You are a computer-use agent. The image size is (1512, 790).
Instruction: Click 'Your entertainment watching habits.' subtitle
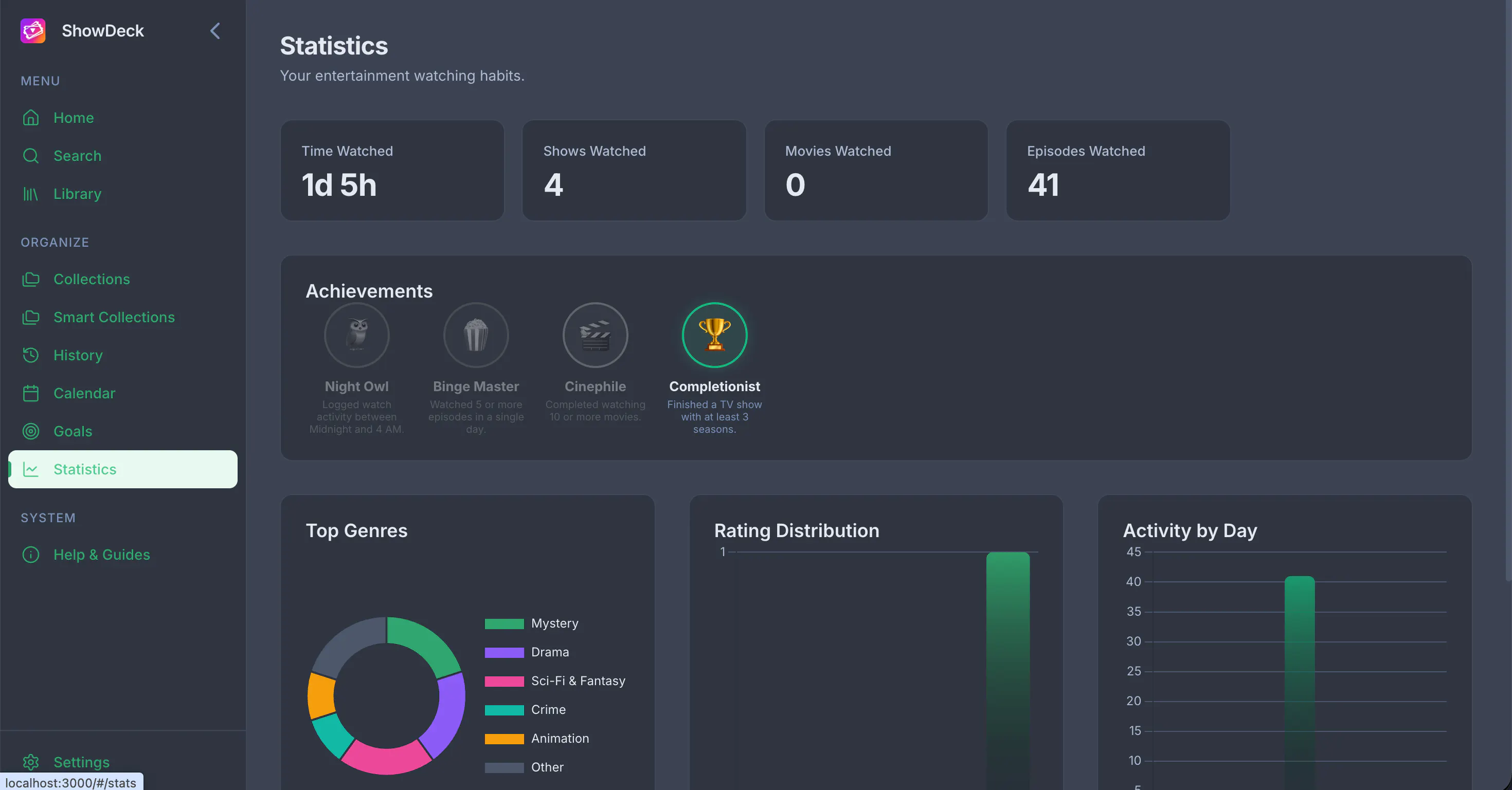pyautogui.click(x=402, y=76)
